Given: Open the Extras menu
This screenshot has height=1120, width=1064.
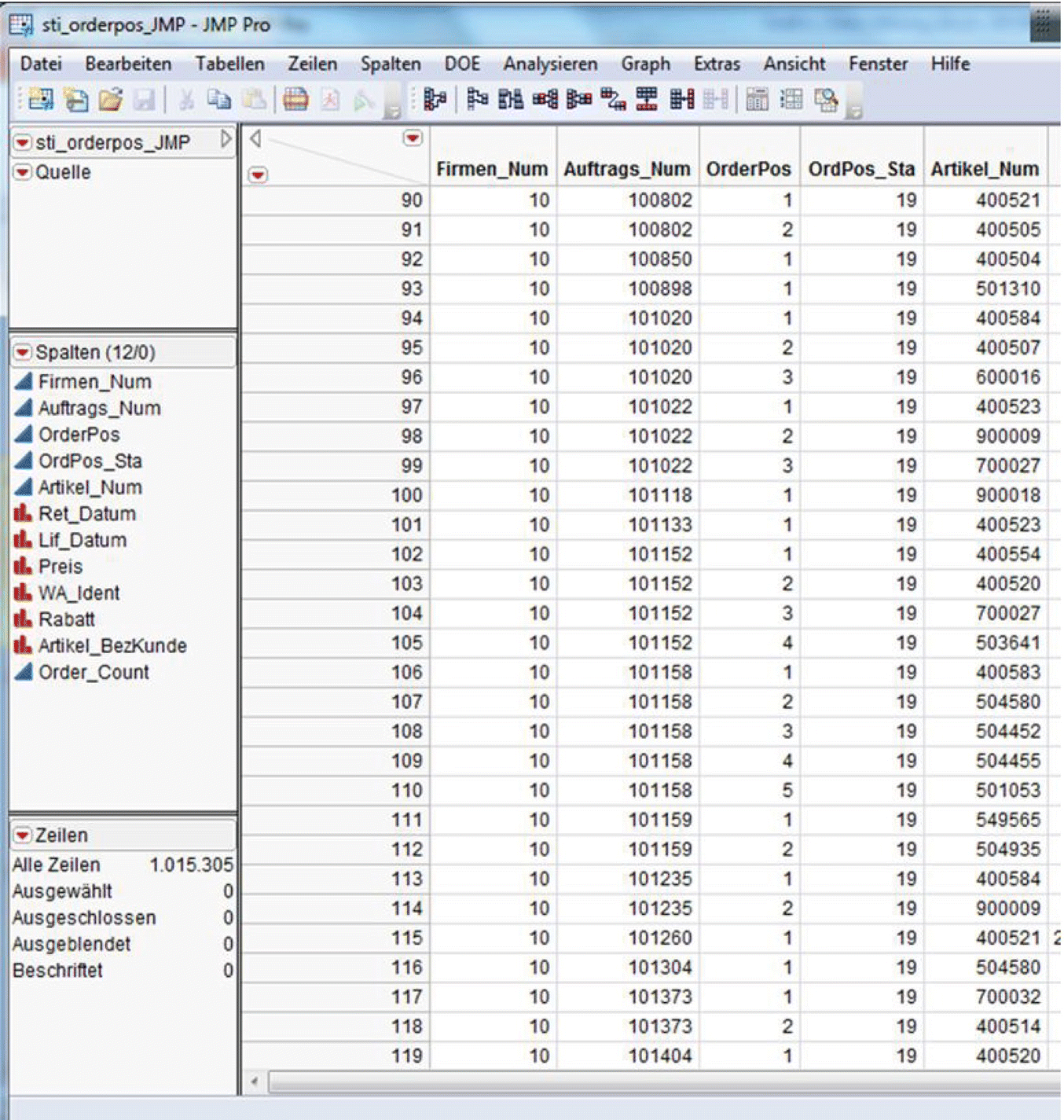Looking at the screenshot, I should click(x=717, y=64).
